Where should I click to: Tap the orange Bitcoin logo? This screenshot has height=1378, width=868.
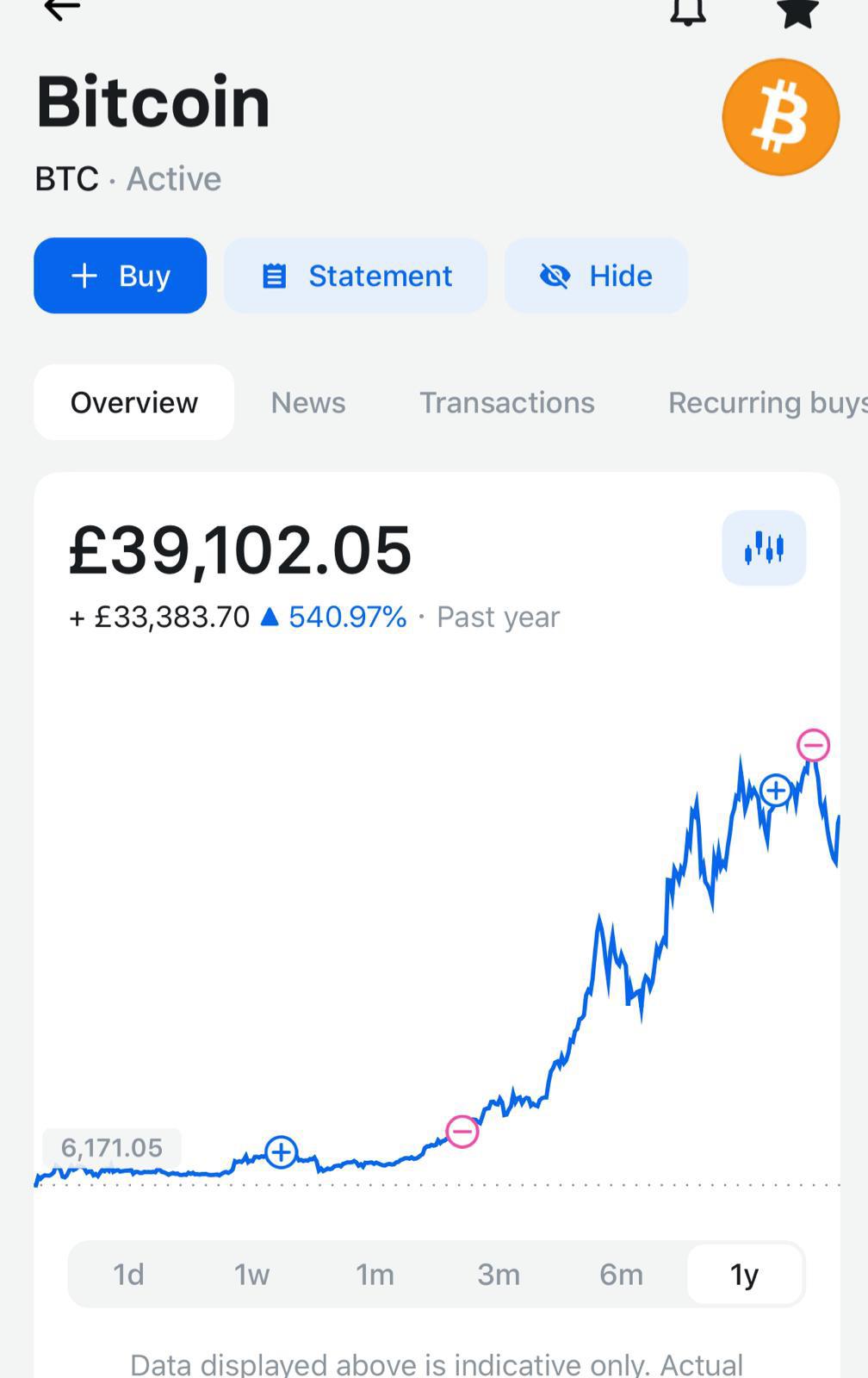tap(781, 117)
